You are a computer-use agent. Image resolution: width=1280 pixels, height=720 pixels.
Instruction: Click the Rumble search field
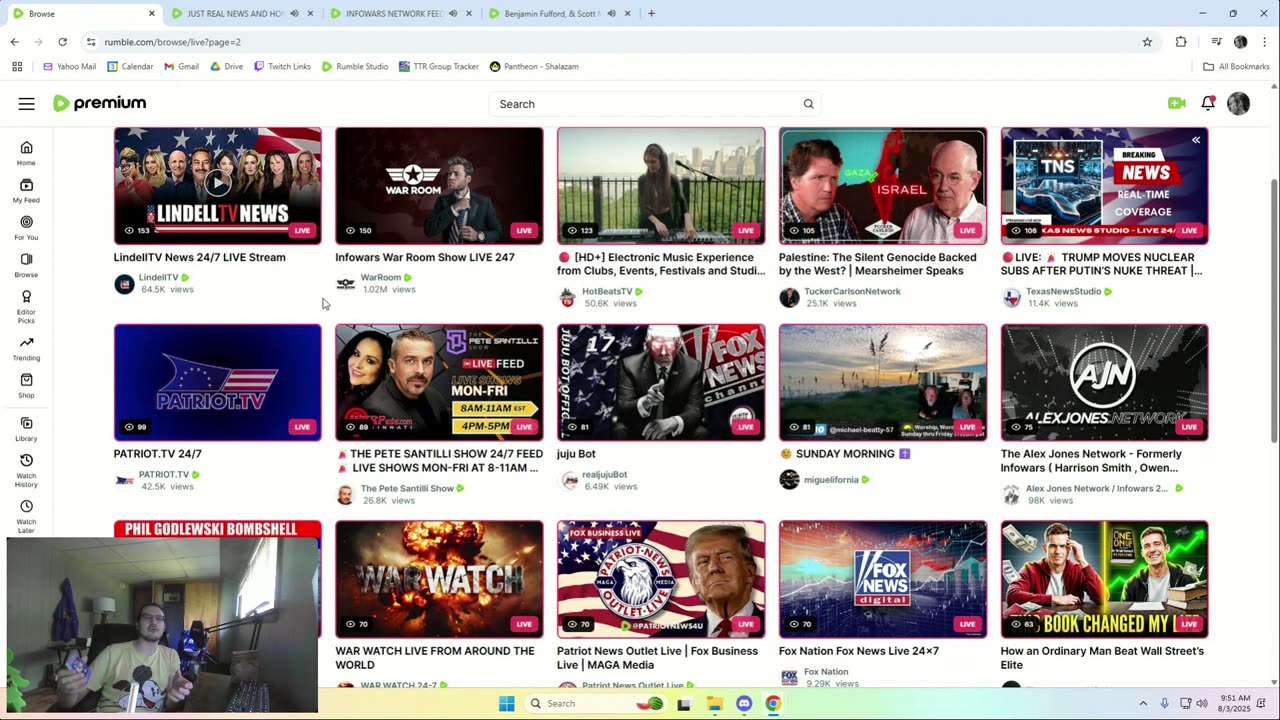655,104
